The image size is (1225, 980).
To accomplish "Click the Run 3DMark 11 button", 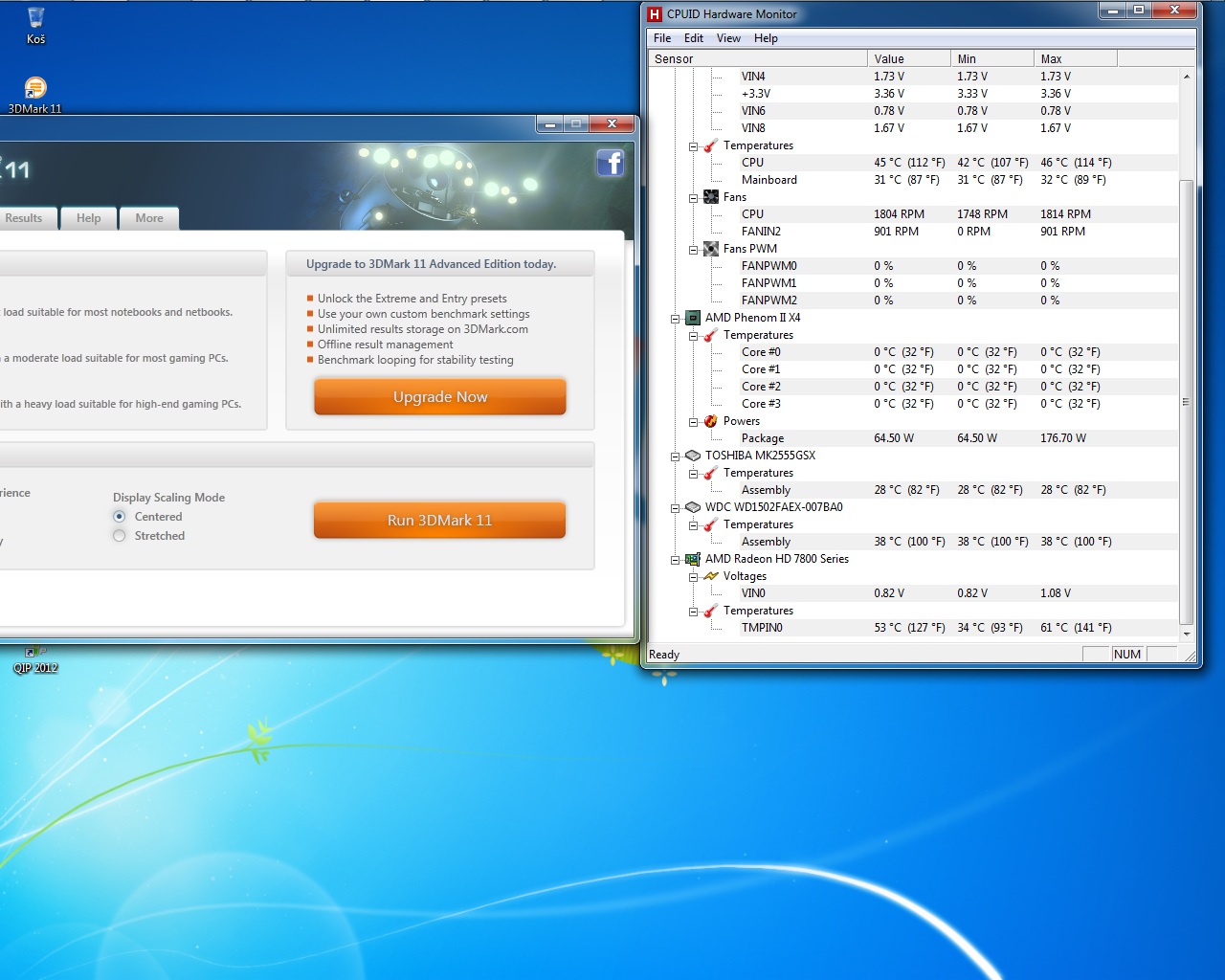I will (439, 520).
